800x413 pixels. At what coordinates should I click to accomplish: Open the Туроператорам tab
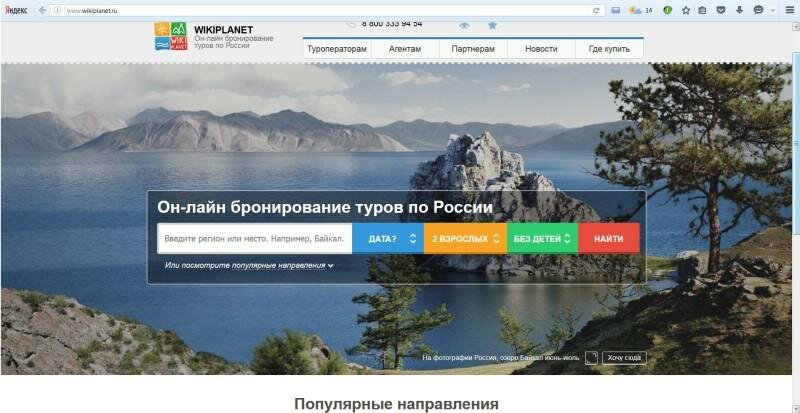click(x=337, y=49)
